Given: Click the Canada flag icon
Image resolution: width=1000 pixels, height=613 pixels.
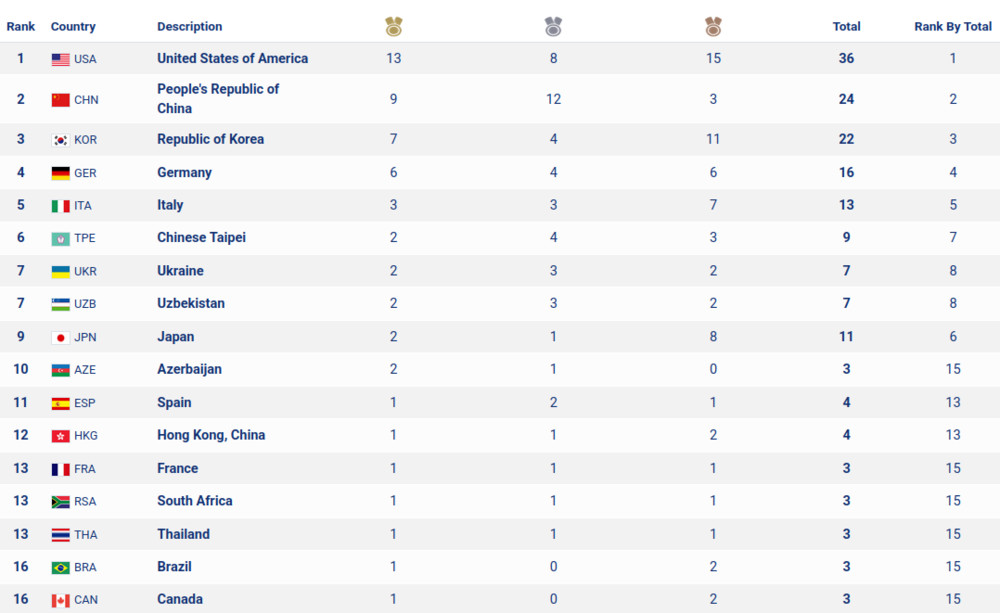Looking at the screenshot, I should pyautogui.click(x=61, y=600).
